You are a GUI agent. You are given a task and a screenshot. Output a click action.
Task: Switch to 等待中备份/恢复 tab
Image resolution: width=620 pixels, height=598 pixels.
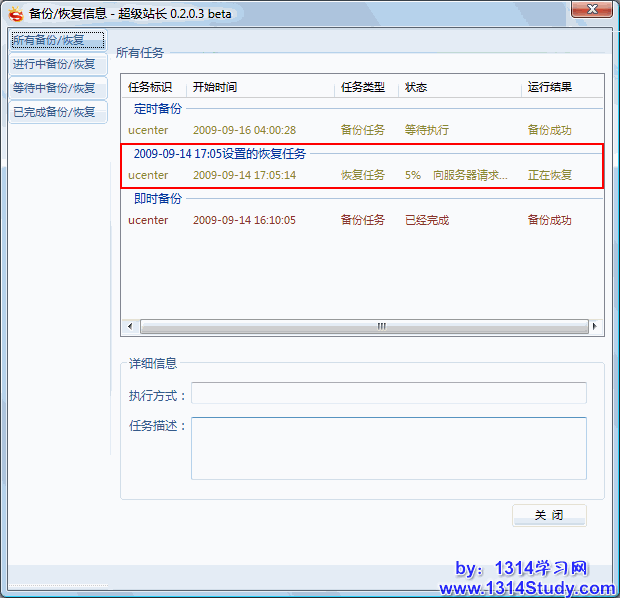pyautogui.click(x=56, y=88)
